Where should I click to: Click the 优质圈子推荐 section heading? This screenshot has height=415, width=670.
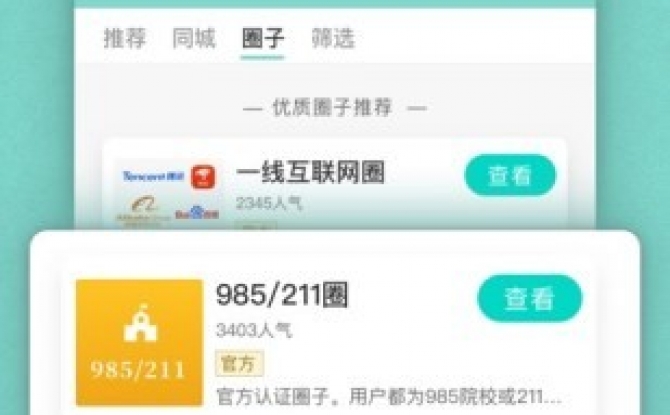coord(332,107)
